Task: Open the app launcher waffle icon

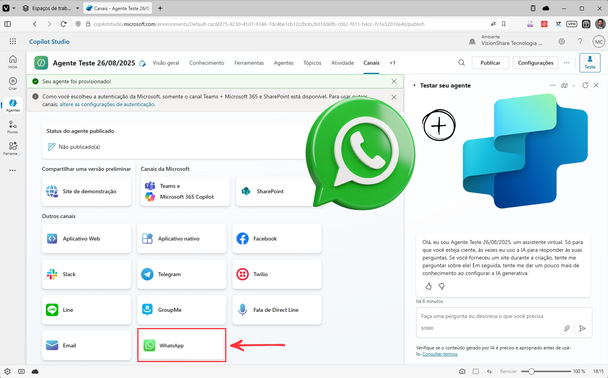Action: click(x=13, y=41)
